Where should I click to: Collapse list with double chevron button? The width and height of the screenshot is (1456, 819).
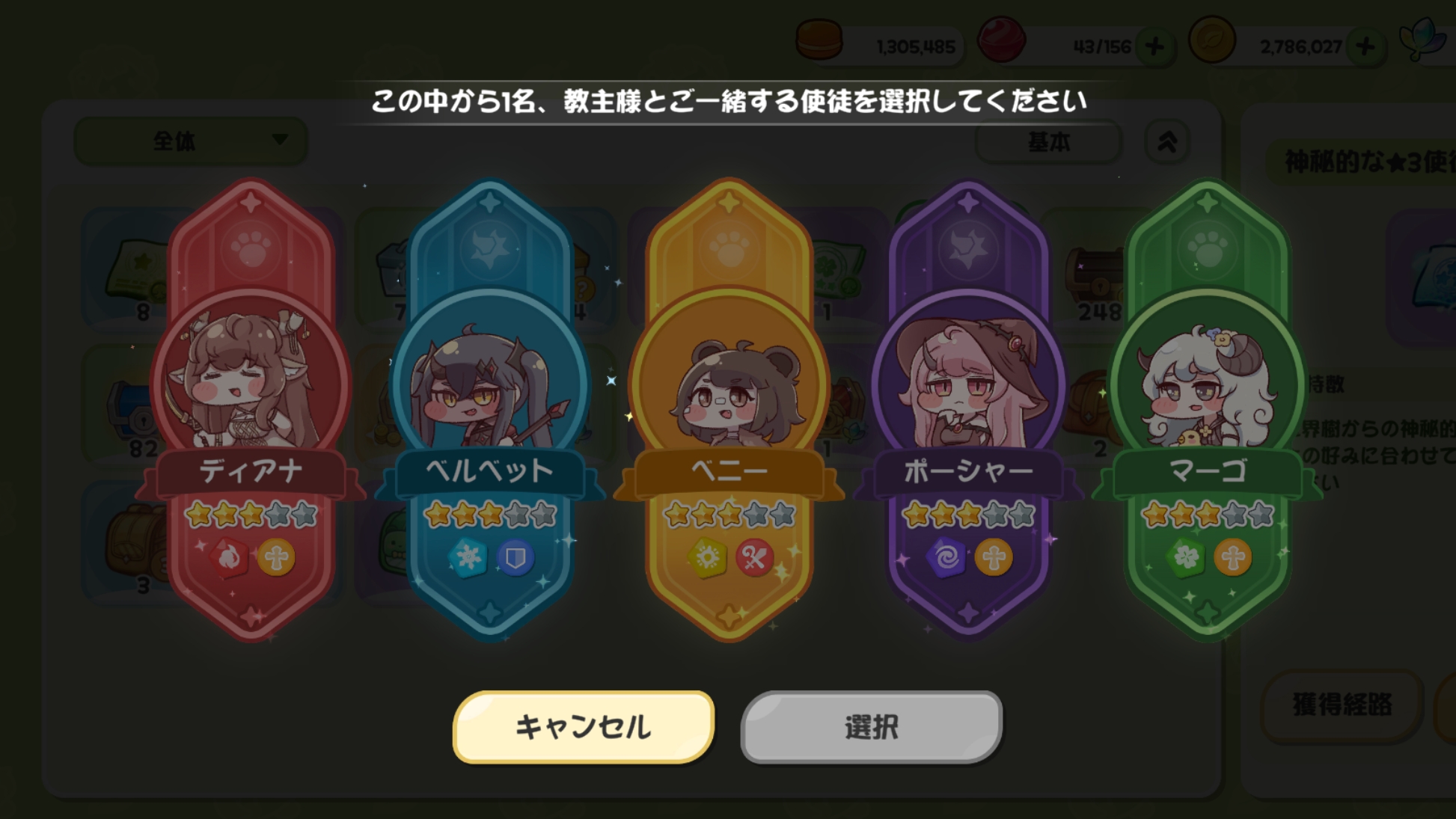(1167, 141)
